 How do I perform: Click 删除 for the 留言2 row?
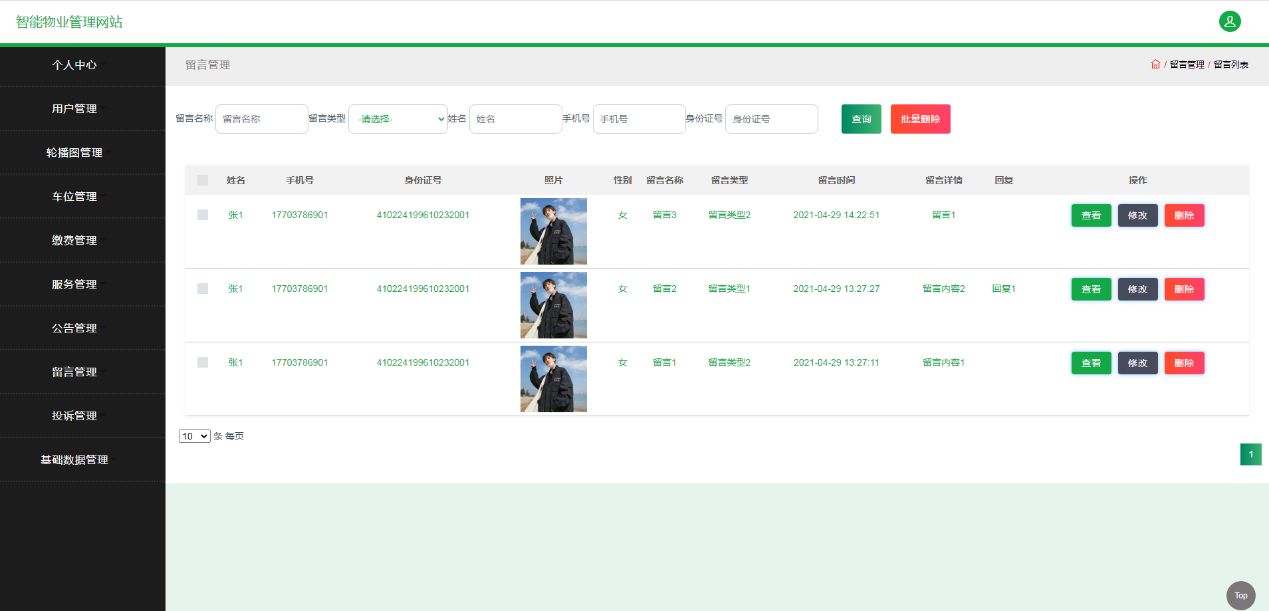point(1184,289)
